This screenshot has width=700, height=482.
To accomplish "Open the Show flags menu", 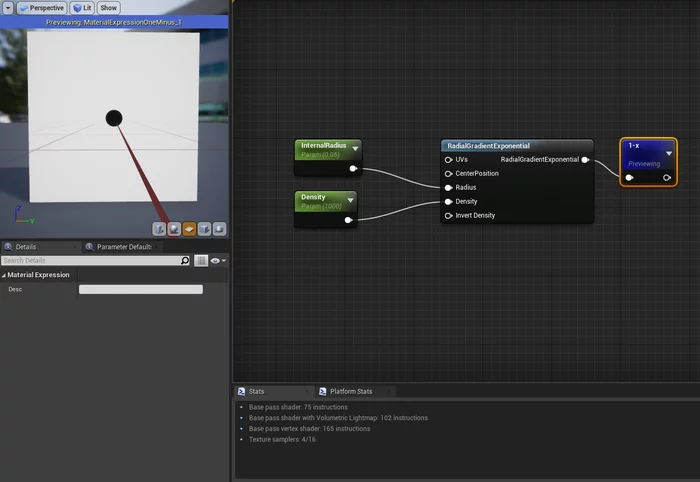I will tap(108, 8).
